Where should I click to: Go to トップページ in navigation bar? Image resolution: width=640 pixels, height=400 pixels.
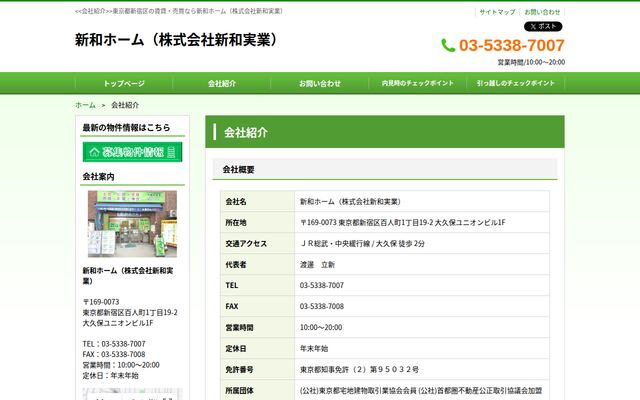click(x=124, y=83)
